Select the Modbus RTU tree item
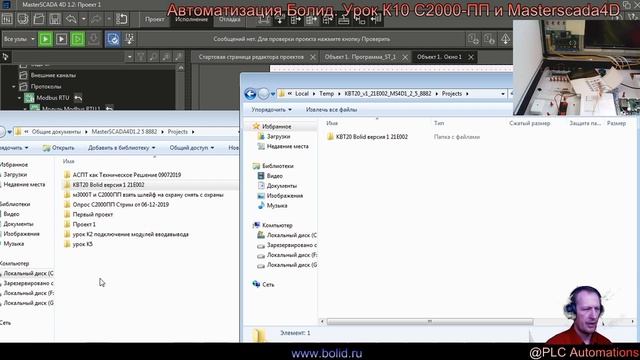The image size is (640, 360). 53,98
